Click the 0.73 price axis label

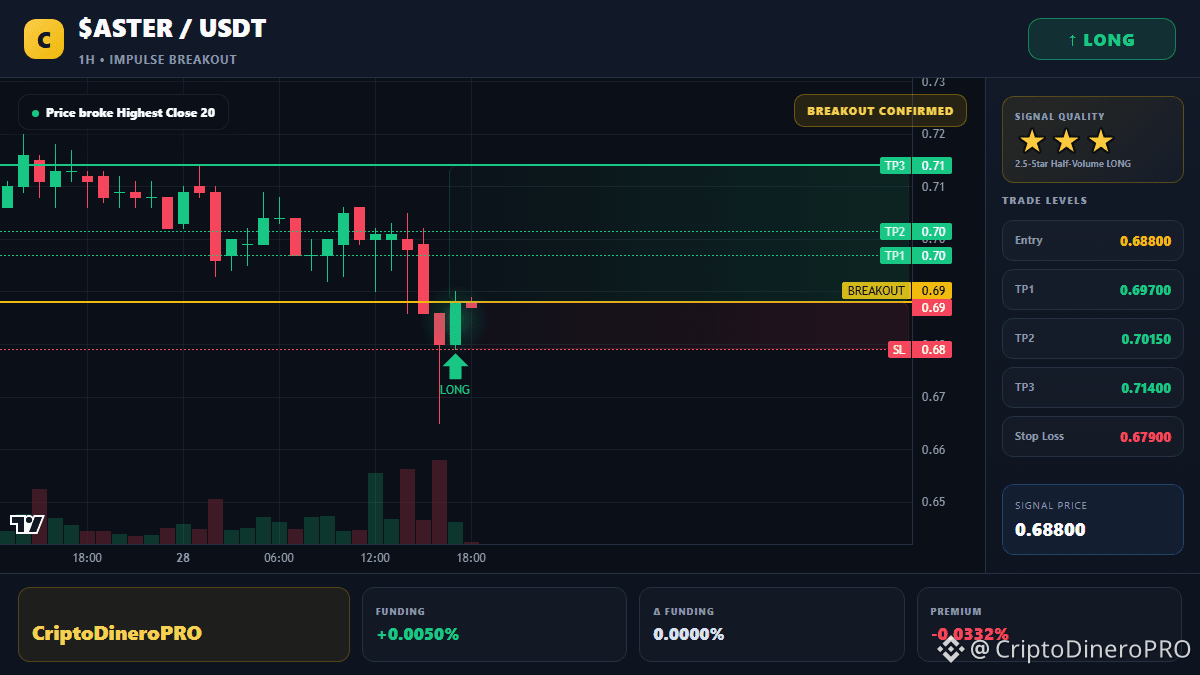click(933, 82)
